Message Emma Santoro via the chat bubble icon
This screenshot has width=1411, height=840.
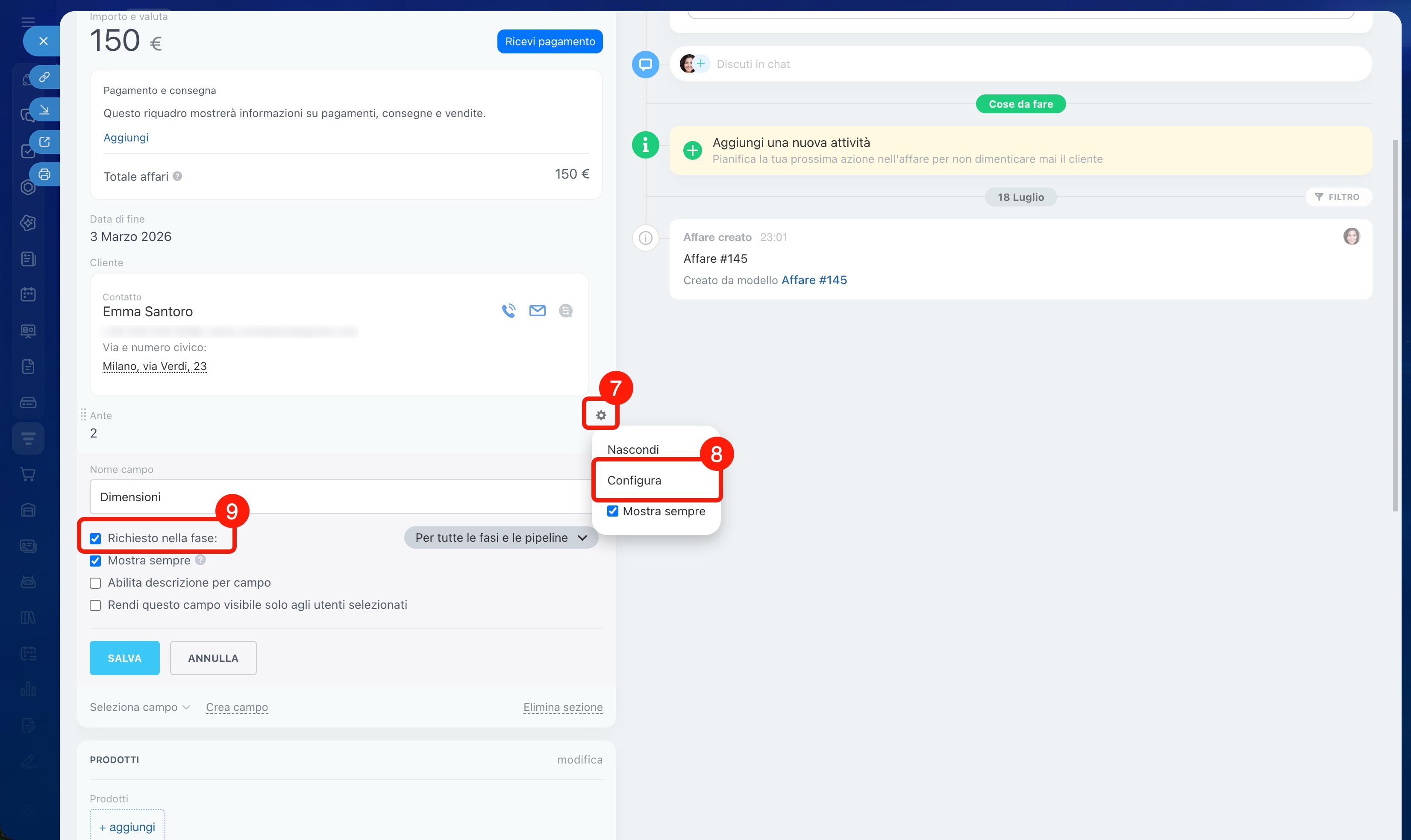[565, 311]
